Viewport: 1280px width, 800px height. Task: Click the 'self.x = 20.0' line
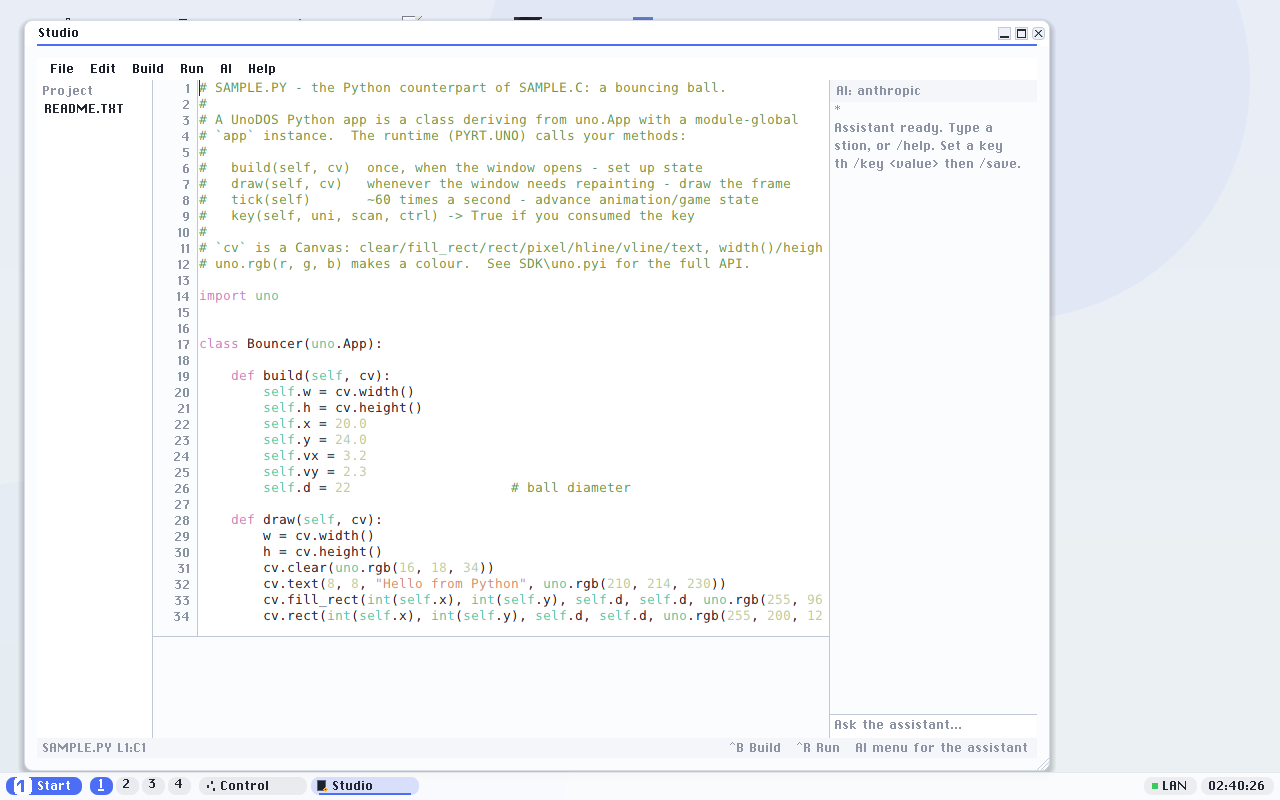click(x=315, y=424)
